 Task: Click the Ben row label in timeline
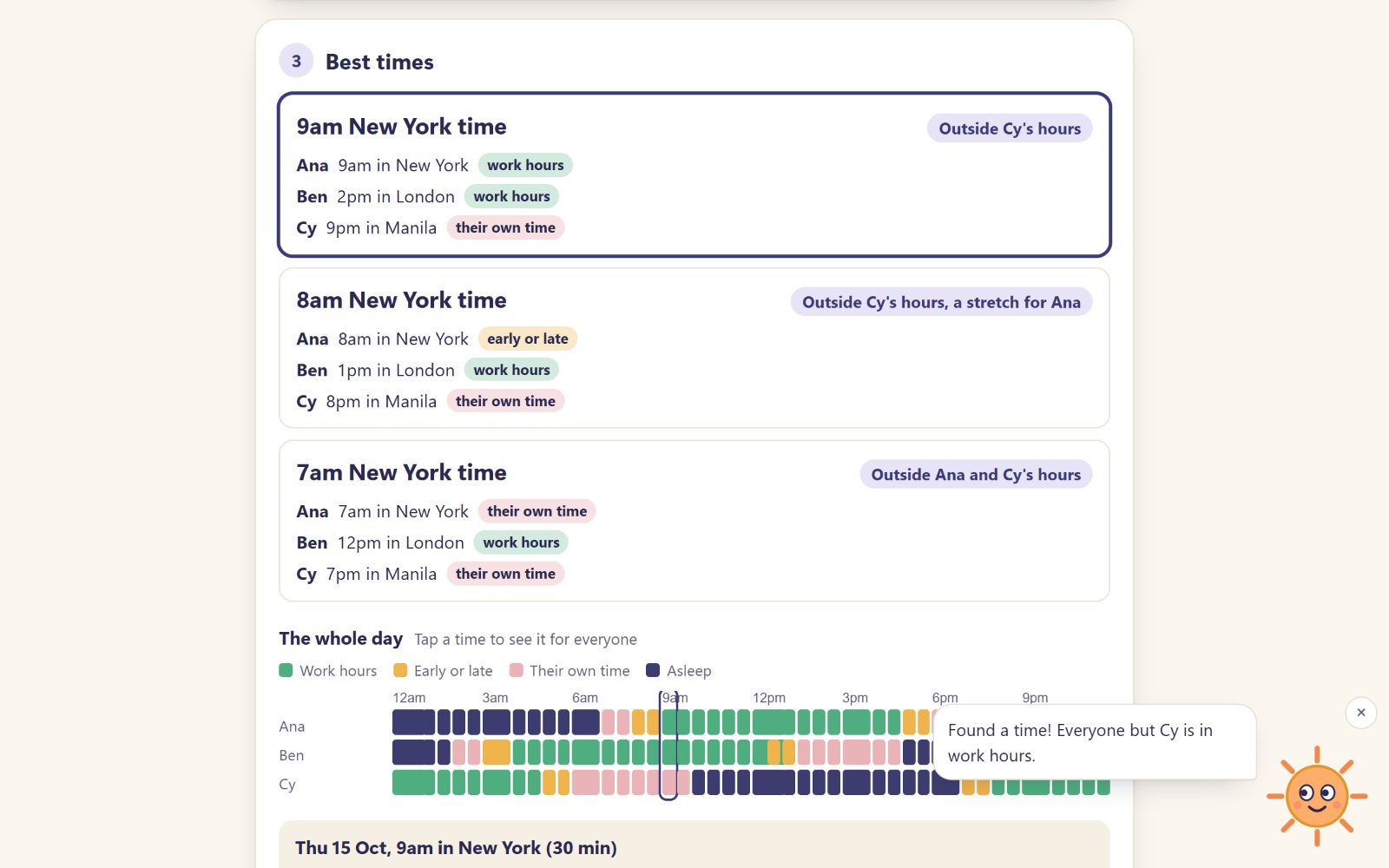pyautogui.click(x=291, y=755)
